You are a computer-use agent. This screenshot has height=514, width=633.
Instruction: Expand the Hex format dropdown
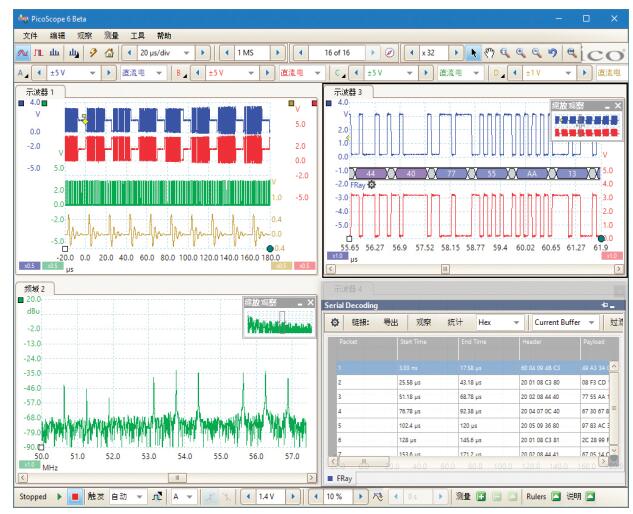click(x=517, y=322)
